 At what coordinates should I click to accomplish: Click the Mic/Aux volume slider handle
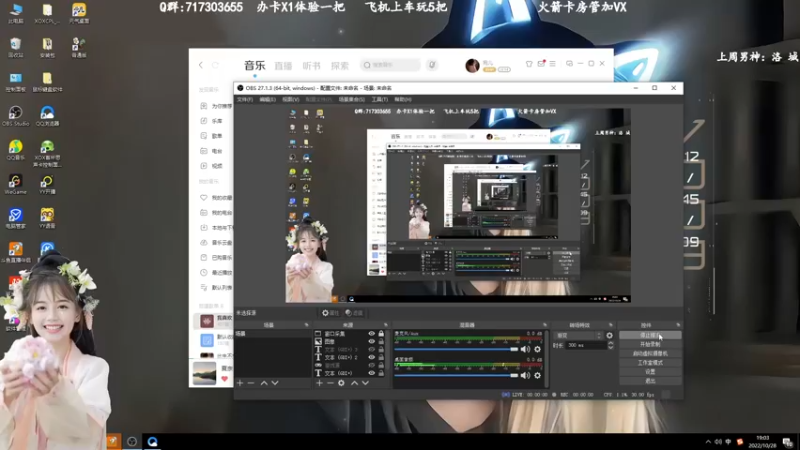(514, 349)
